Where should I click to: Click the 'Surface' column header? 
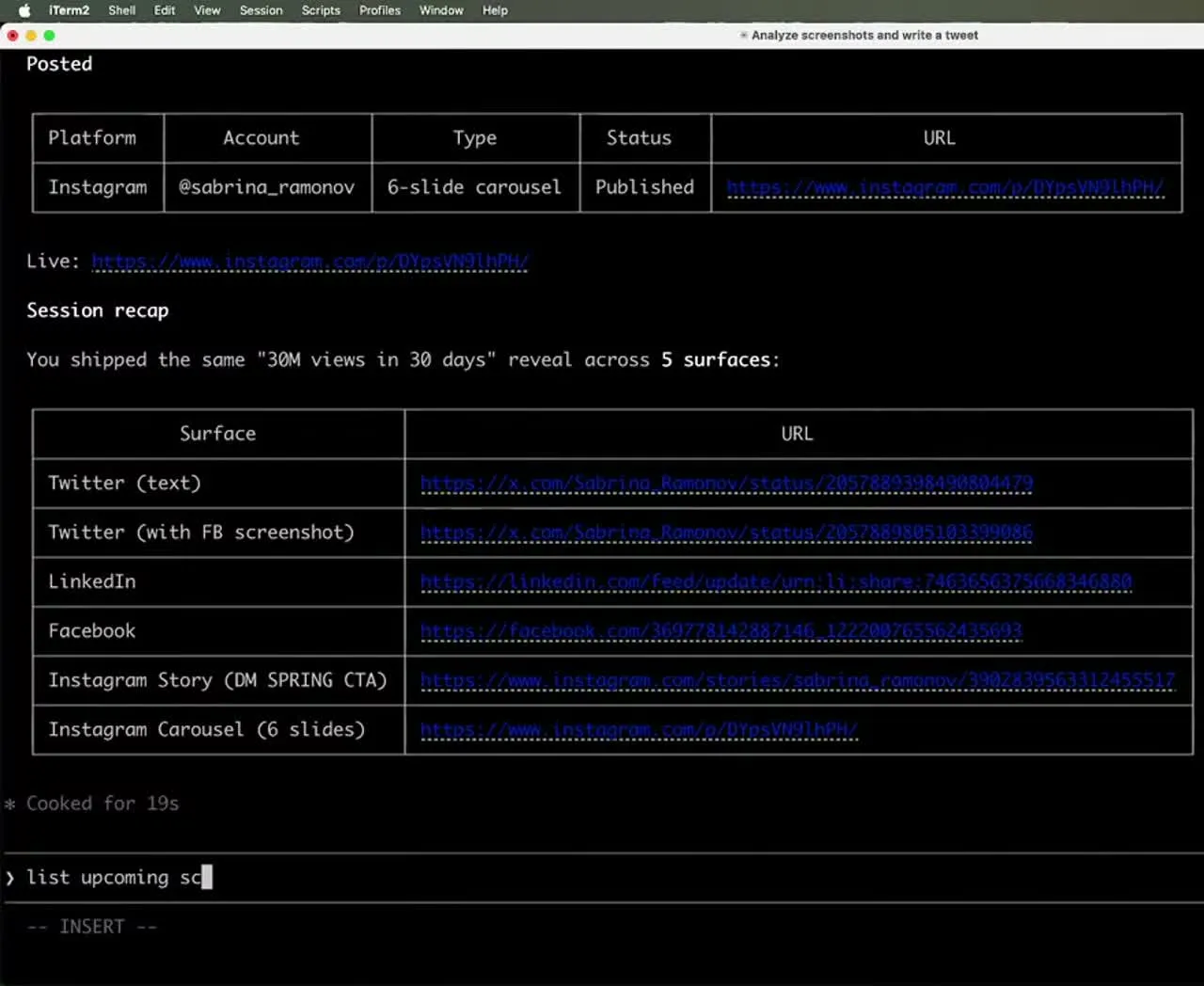[x=217, y=434]
